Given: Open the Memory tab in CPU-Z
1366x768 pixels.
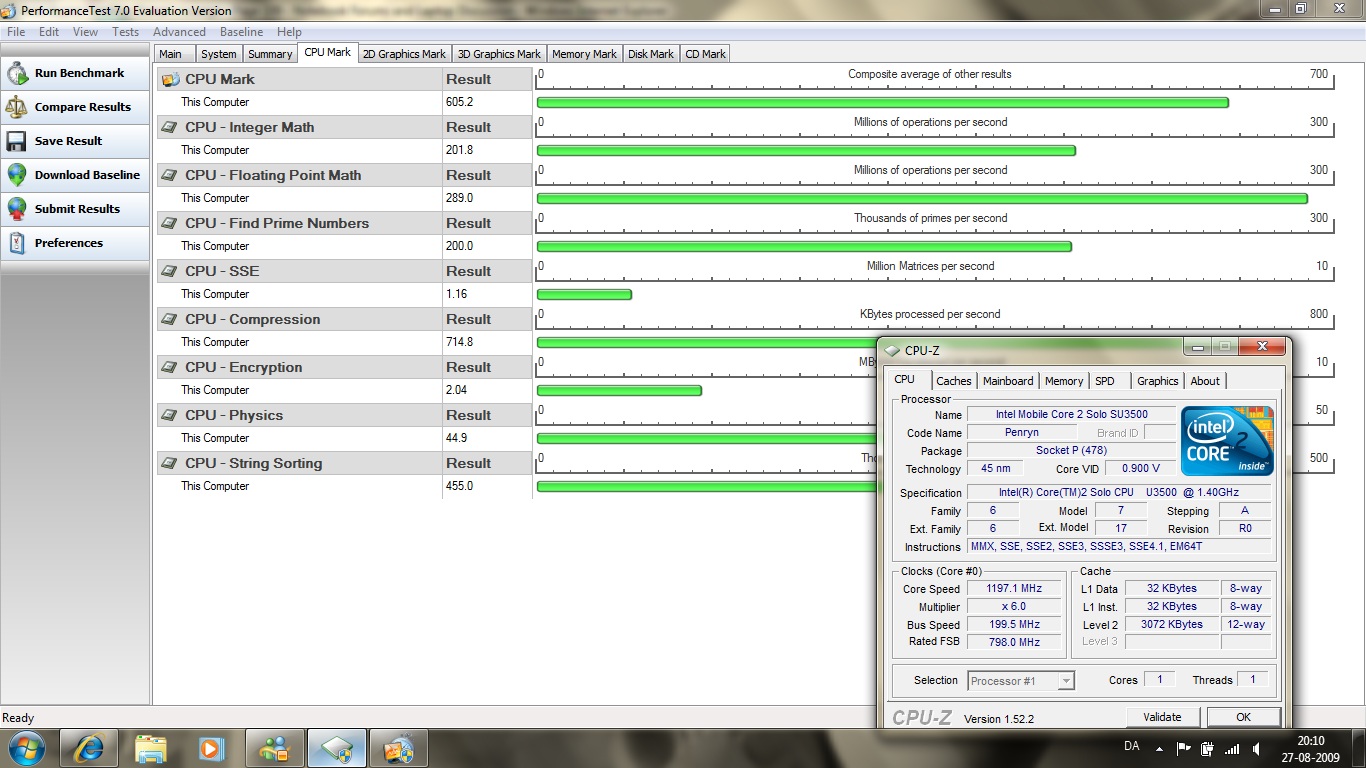Looking at the screenshot, I should [1064, 381].
